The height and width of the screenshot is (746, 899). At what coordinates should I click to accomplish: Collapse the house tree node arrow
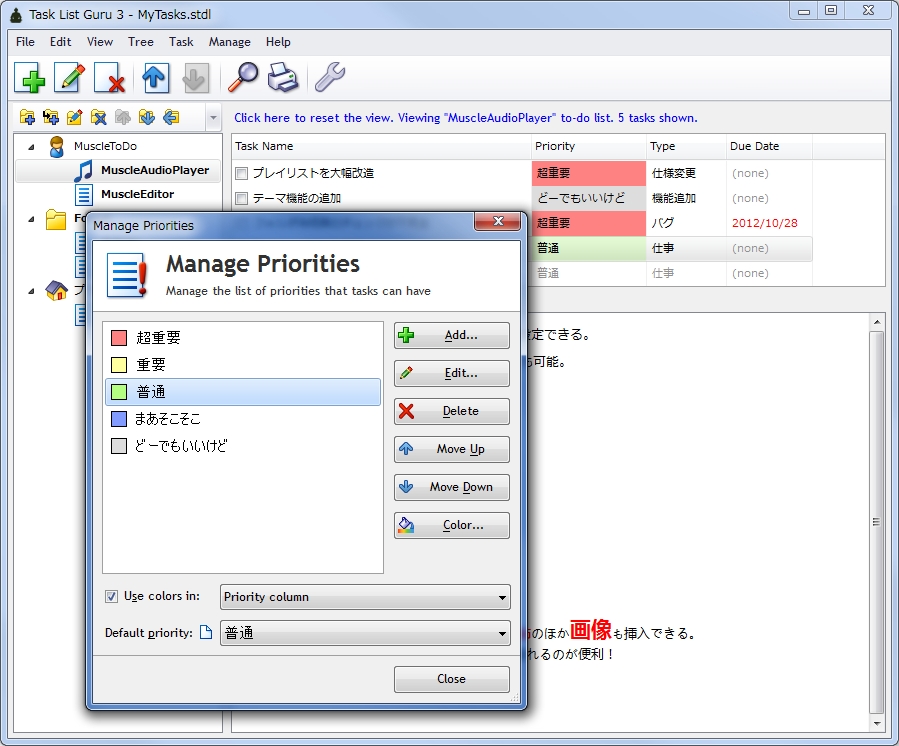32,291
